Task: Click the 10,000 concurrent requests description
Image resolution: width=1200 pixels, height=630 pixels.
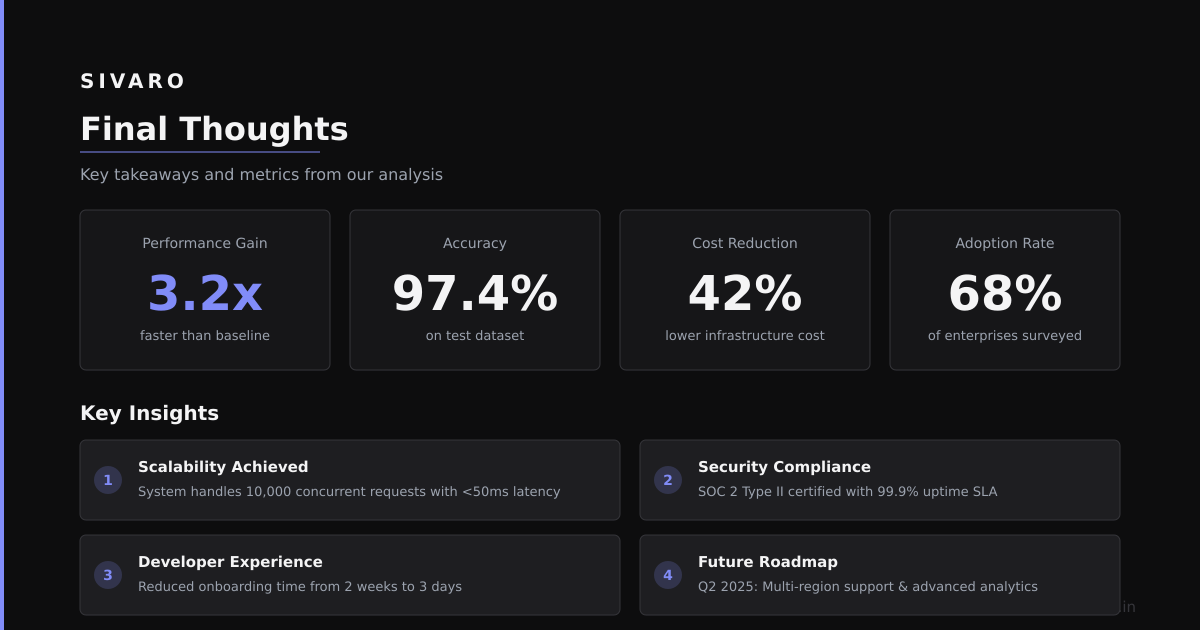Action: pos(349,492)
